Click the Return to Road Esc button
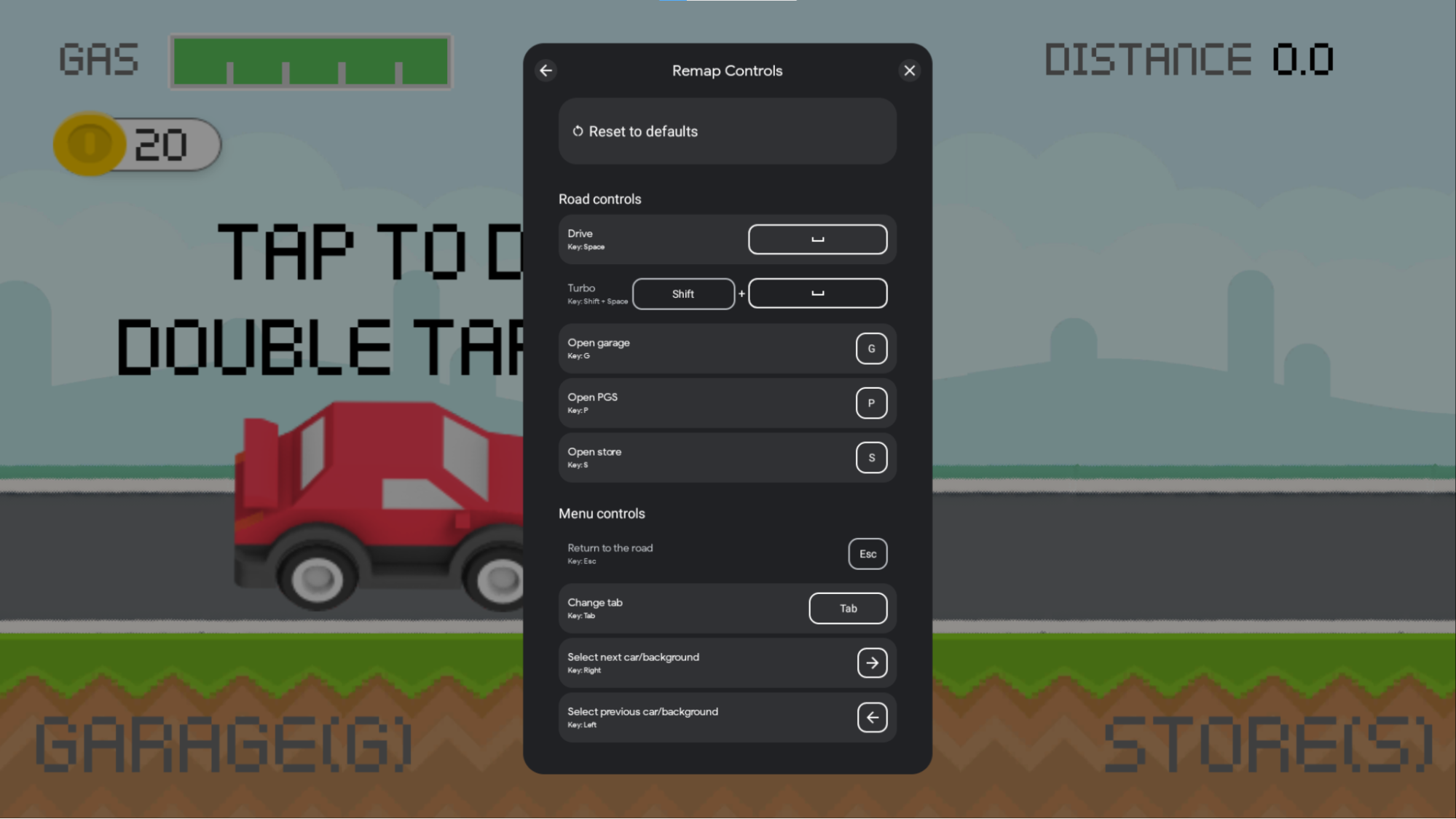 [x=867, y=553]
